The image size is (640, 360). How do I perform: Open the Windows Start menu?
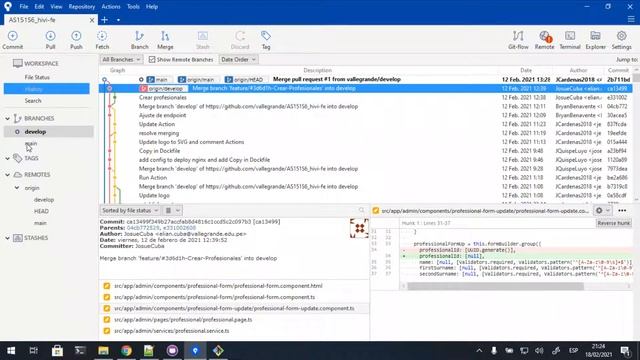pyautogui.click(x=11, y=351)
